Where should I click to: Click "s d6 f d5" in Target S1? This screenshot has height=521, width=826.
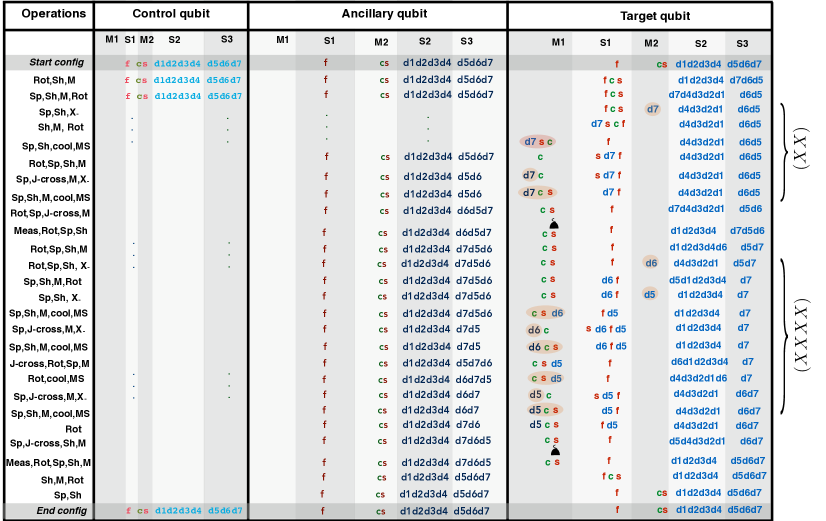pos(606,329)
